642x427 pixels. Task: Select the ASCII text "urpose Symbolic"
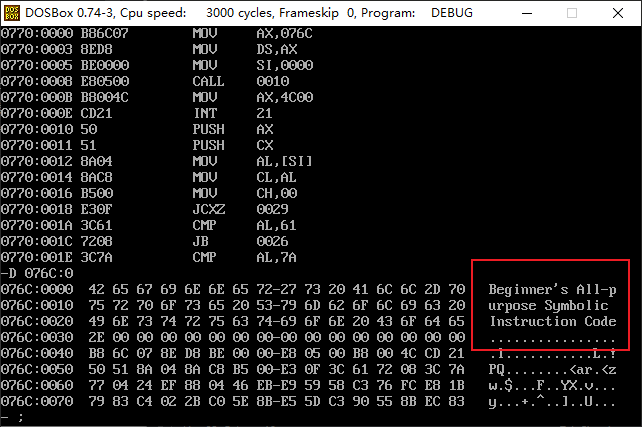548,305
